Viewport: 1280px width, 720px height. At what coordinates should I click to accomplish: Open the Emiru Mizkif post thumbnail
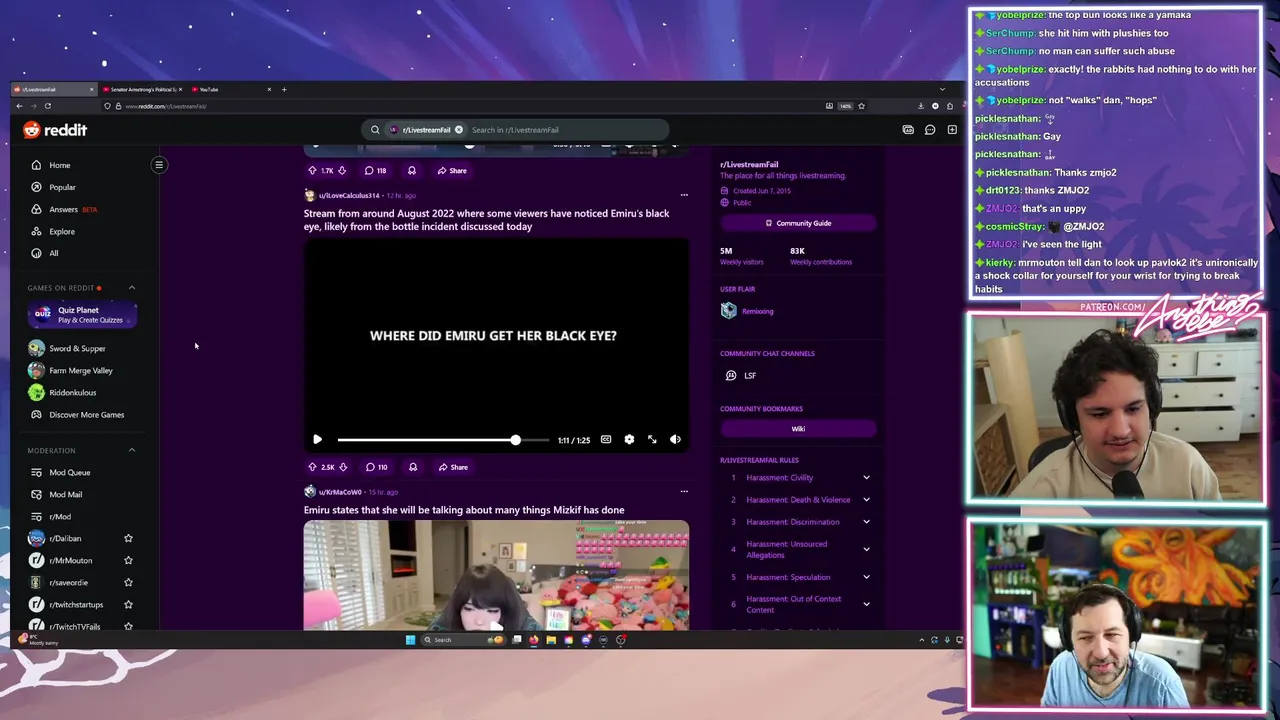[x=496, y=575]
